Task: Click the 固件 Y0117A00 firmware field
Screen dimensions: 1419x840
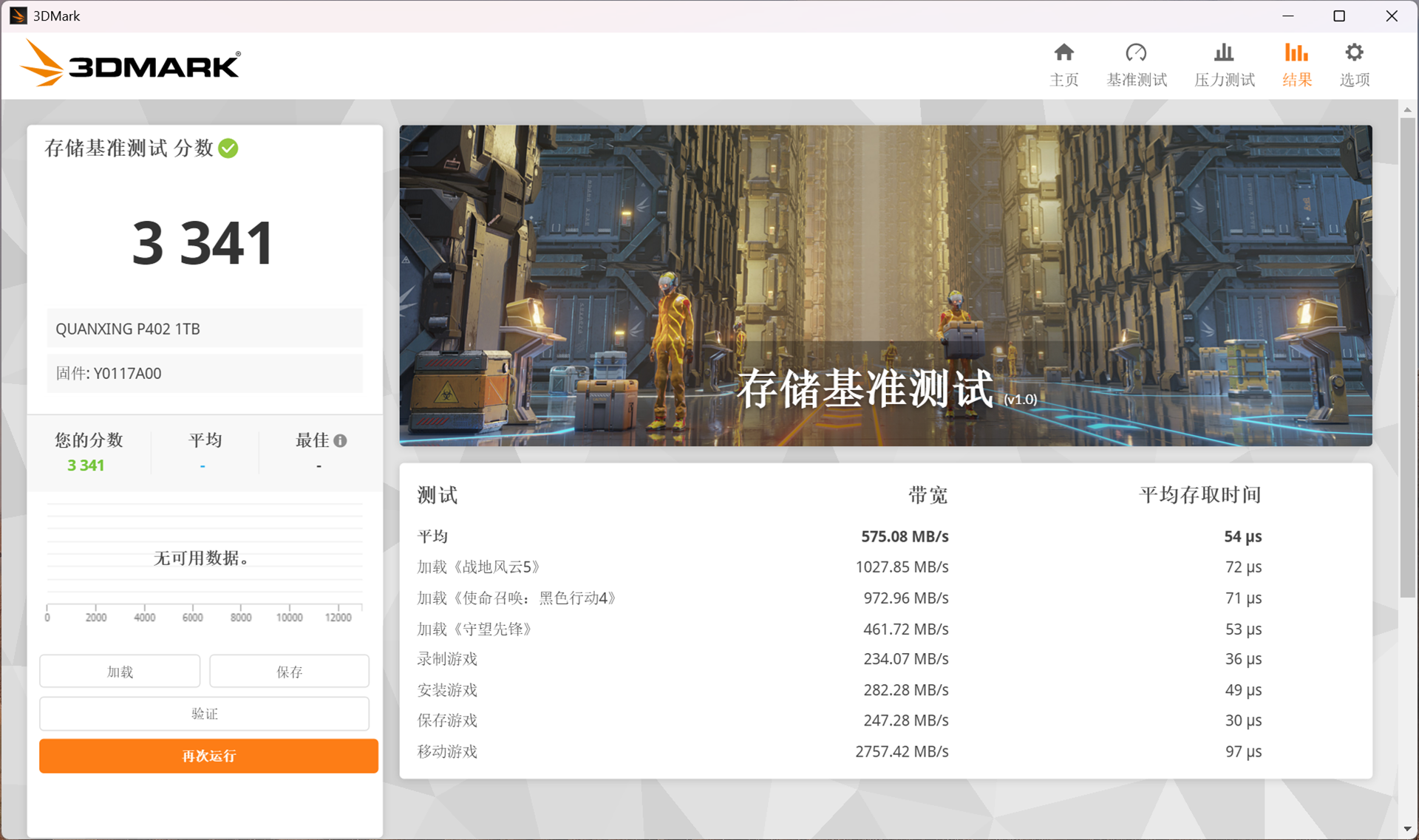Action: (x=205, y=373)
